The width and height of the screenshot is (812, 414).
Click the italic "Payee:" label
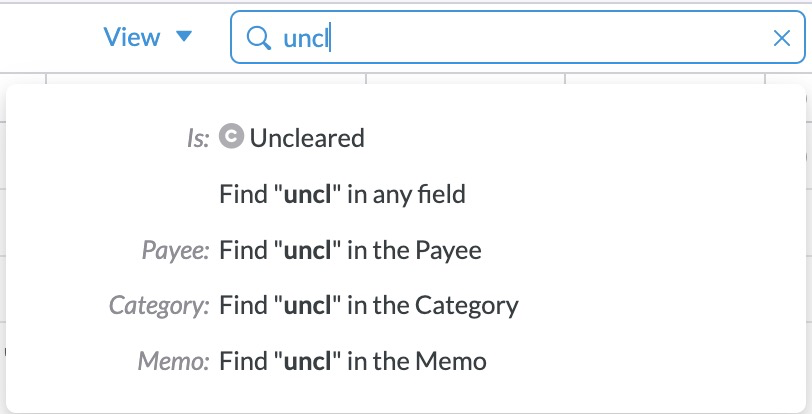click(175, 251)
